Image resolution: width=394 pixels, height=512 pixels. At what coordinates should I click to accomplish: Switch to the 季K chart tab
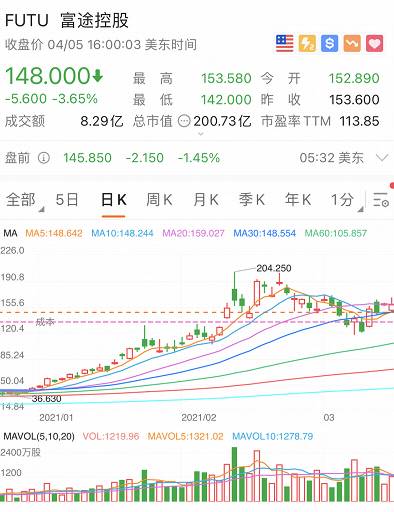pos(252,200)
